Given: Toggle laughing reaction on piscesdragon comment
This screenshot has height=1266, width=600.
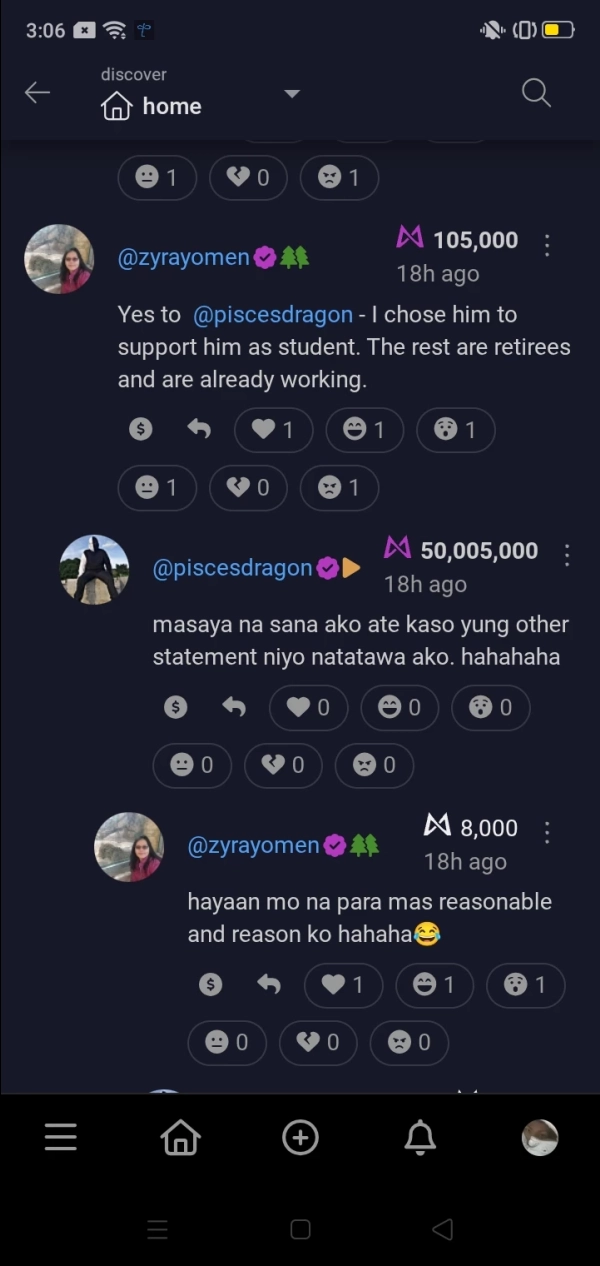Looking at the screenshot, I should tap(399, 707).
